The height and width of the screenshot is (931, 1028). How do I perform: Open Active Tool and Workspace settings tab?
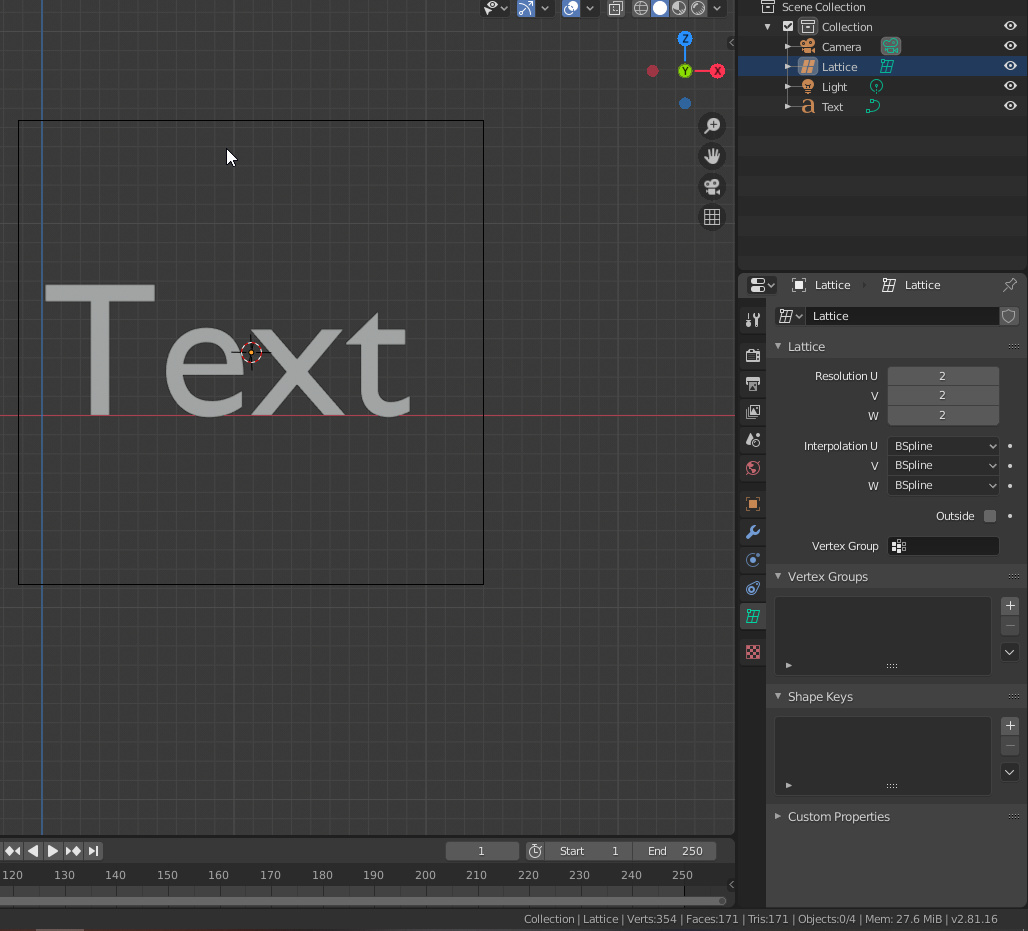tap(753, 320)
